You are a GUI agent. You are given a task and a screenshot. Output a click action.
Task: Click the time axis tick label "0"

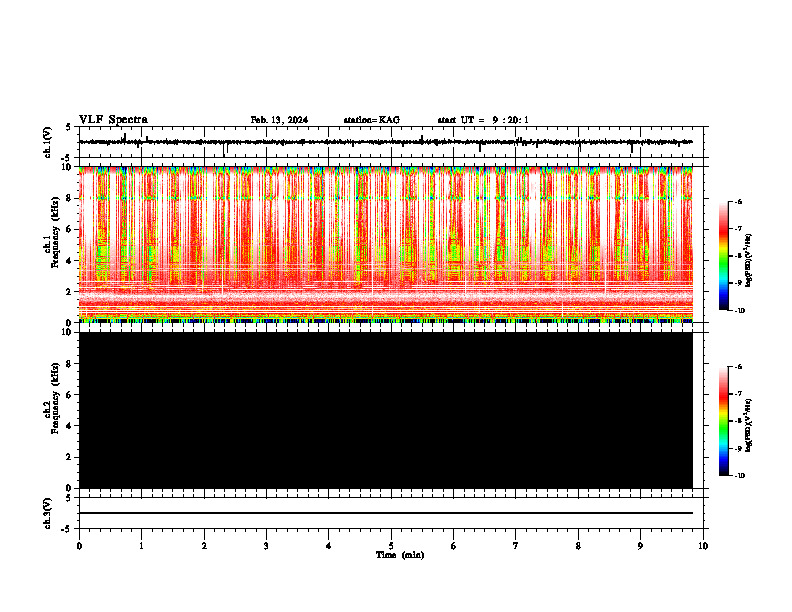pyautogui.click(x=79, y=546)
